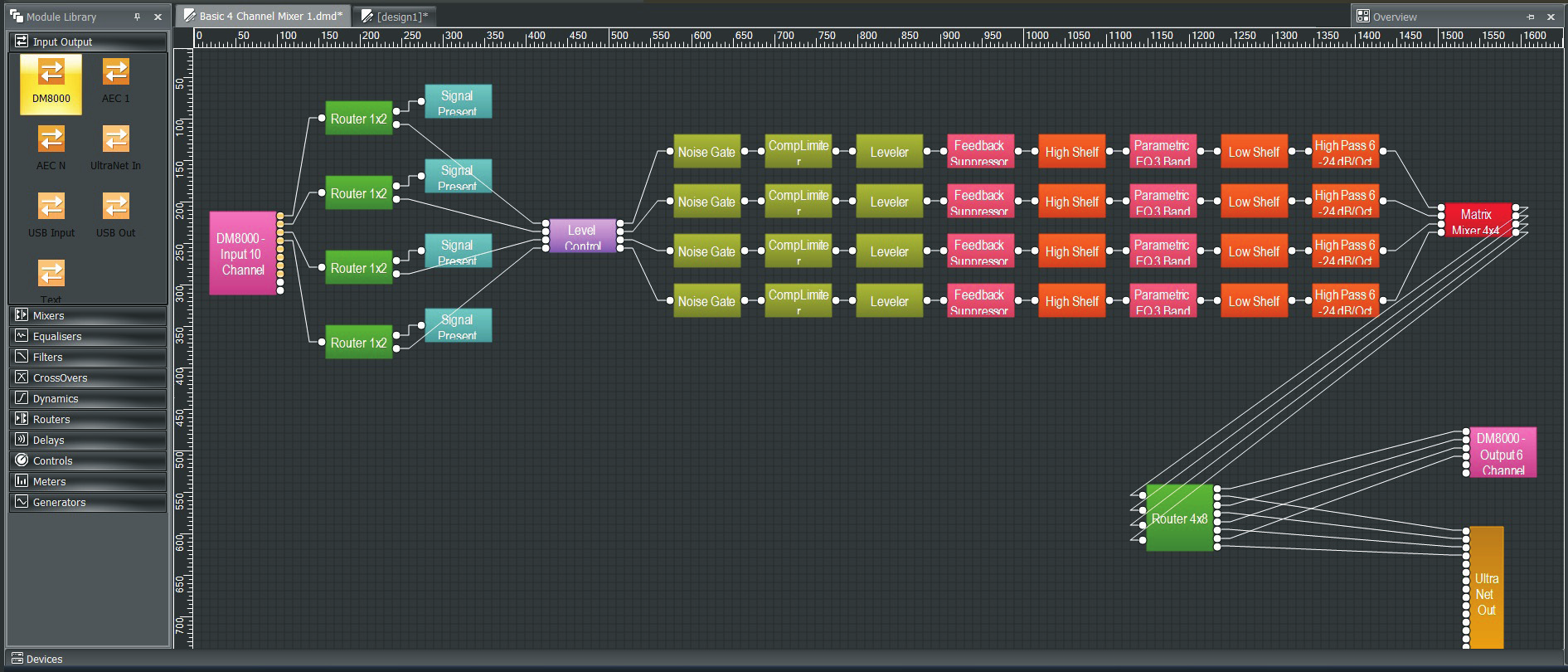This screenshot has width=1568, height=672.
Task: Choose the UltraNet In module icon
Action: pyautogui.click(x=116, y=139)
